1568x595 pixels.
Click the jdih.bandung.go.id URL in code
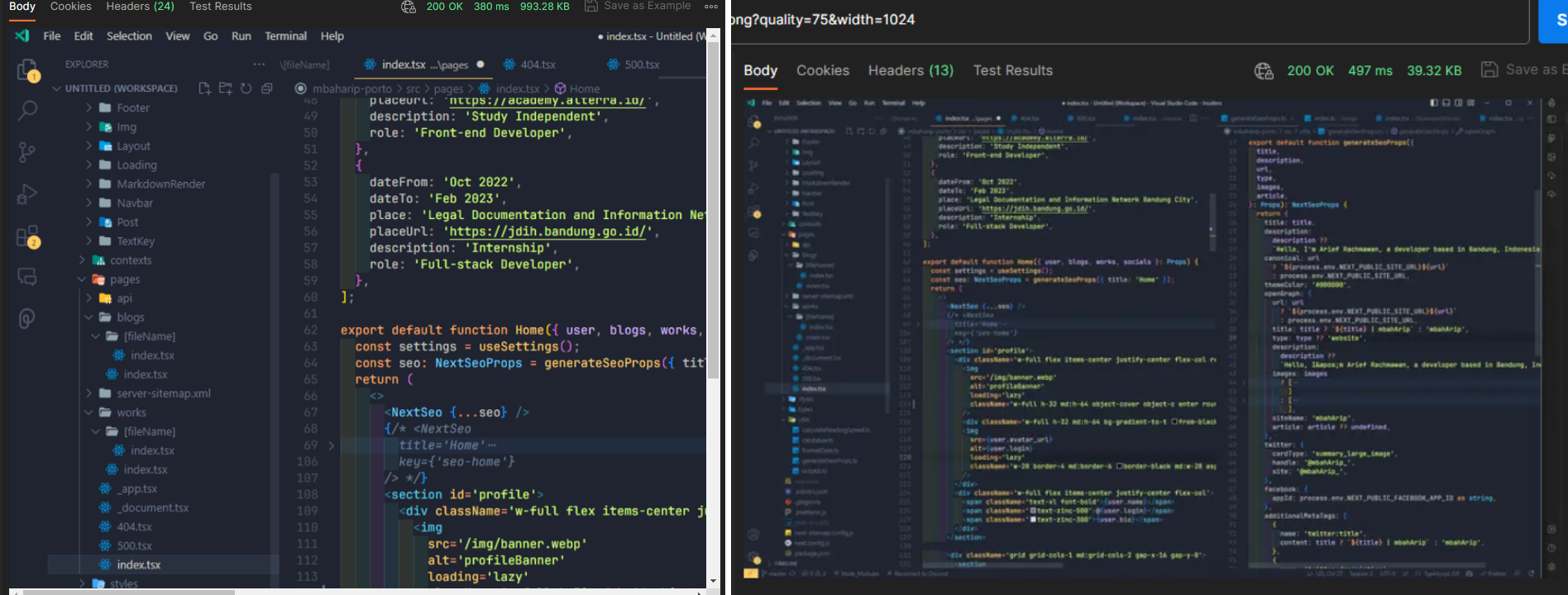[547, 231]
